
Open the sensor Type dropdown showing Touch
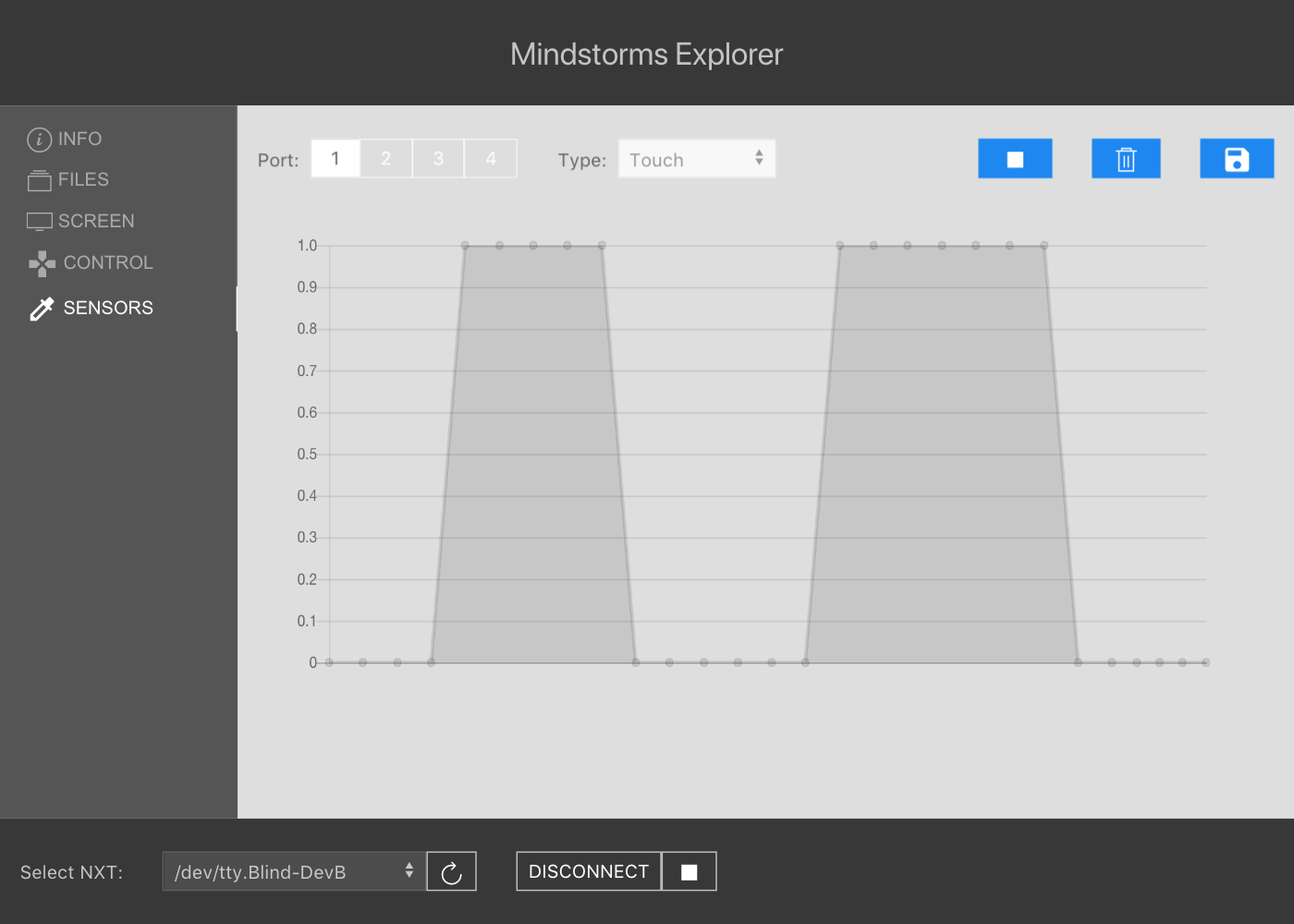(697, 159)
